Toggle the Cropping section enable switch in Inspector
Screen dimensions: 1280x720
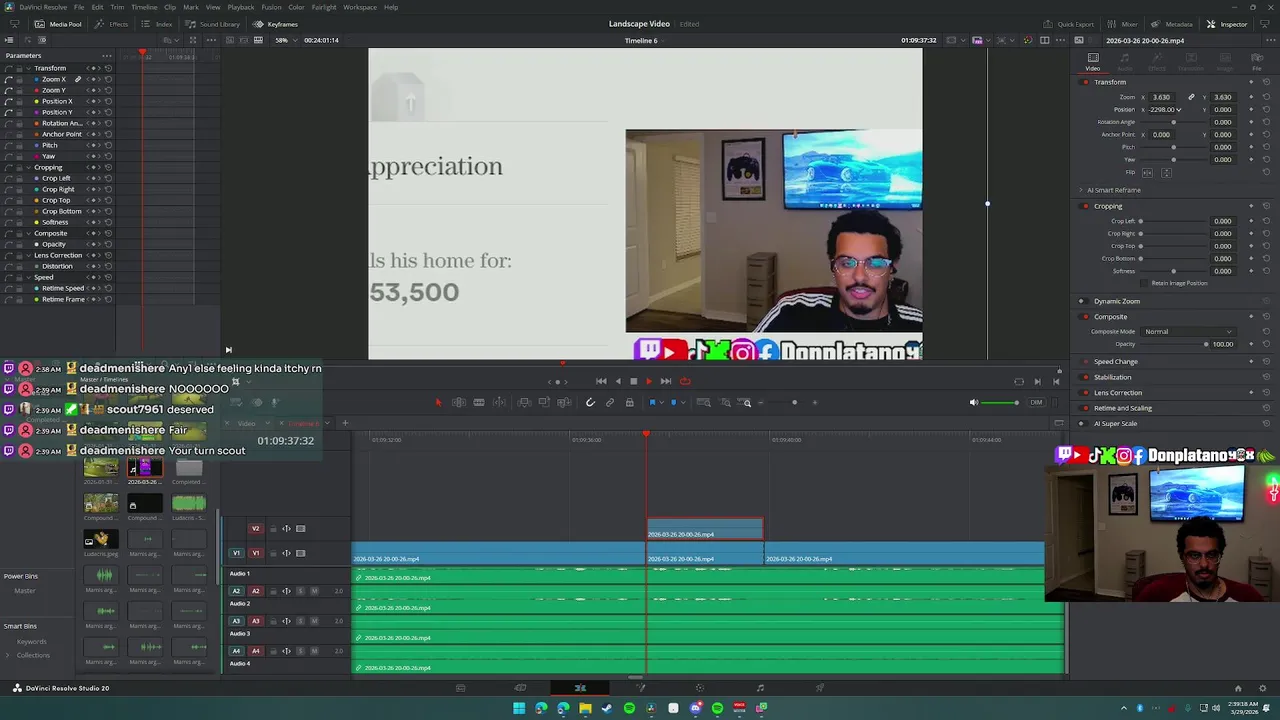point(1085,206)
